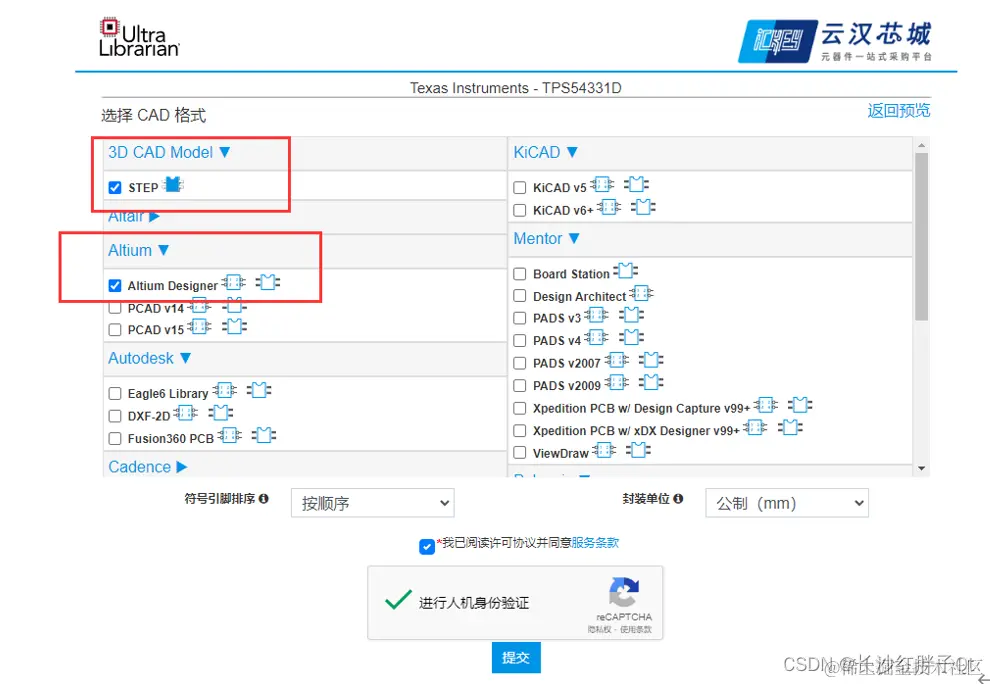Click DXF-2D footprint icon
This screenshot has width=990, height=684.
pos(220,412)
